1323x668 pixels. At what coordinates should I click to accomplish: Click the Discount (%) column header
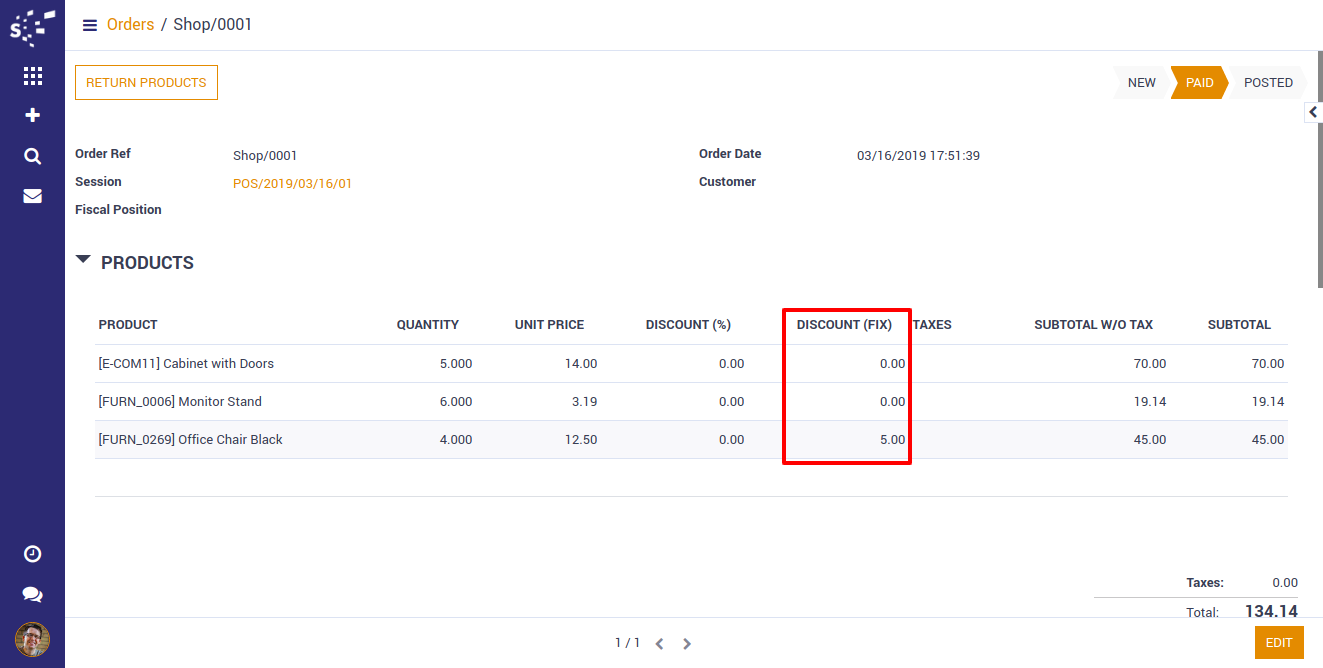click(x=688, y=325)
